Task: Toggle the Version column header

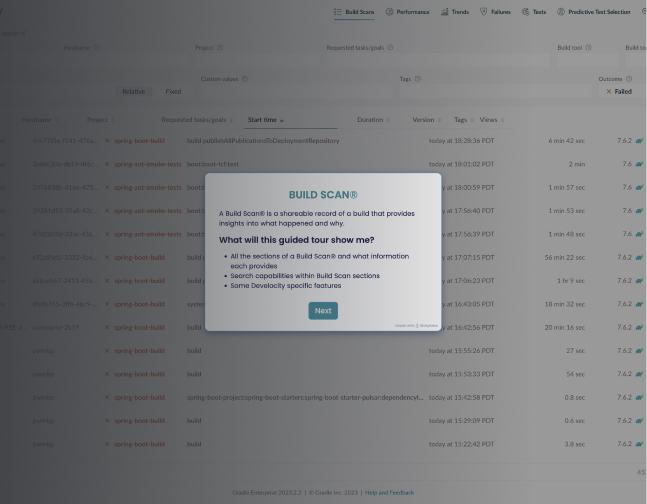Action: tap(427, 120)
